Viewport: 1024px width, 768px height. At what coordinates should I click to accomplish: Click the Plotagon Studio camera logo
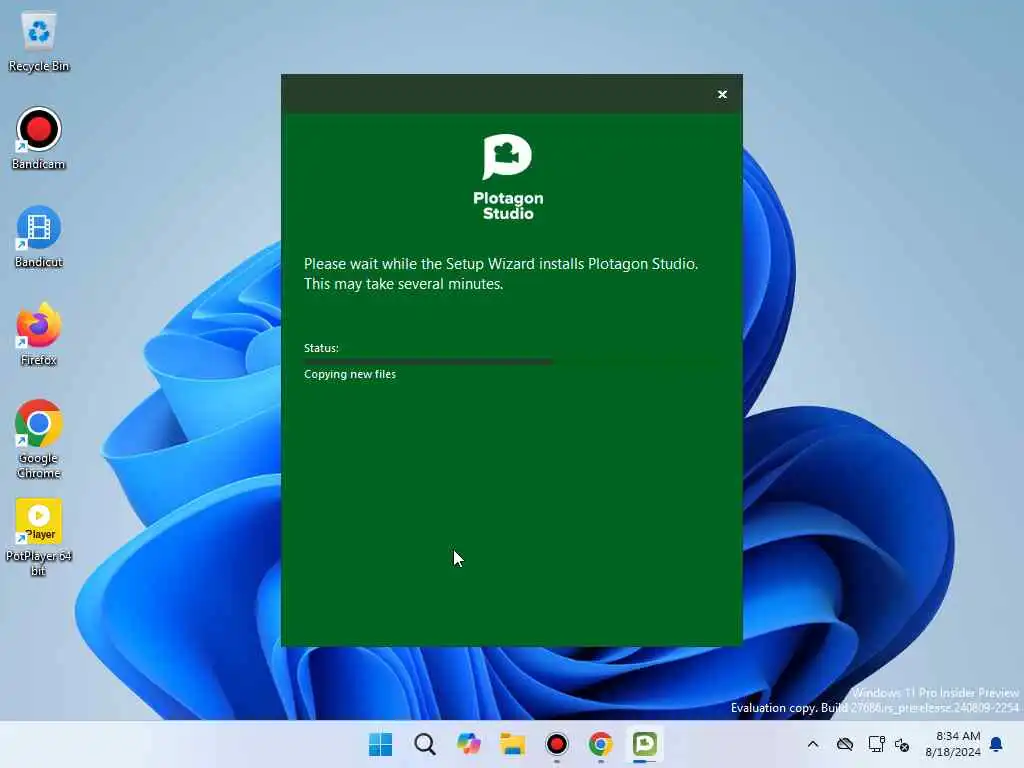tap(507, 156)
